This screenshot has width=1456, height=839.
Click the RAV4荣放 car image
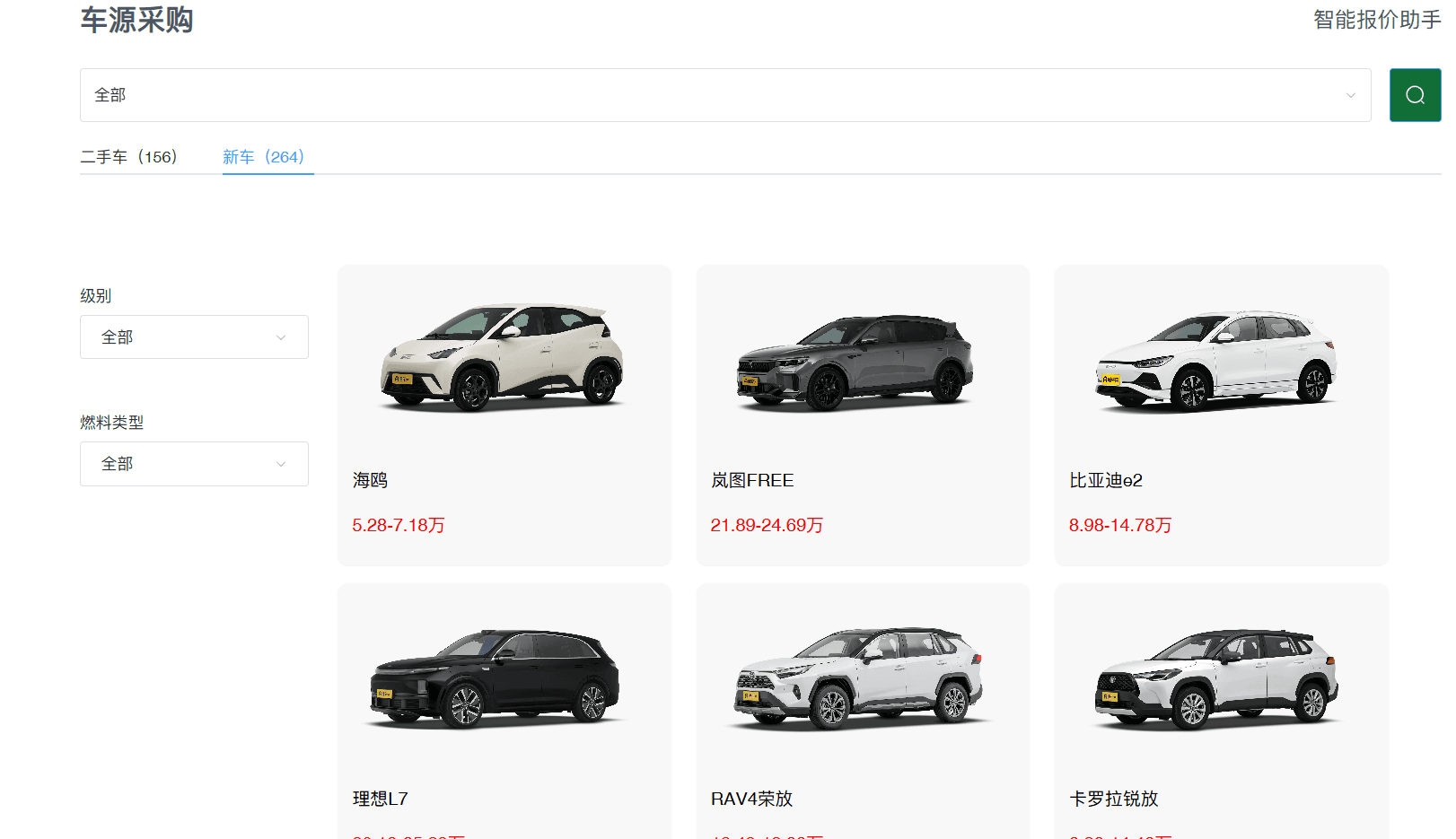point(859,677)
